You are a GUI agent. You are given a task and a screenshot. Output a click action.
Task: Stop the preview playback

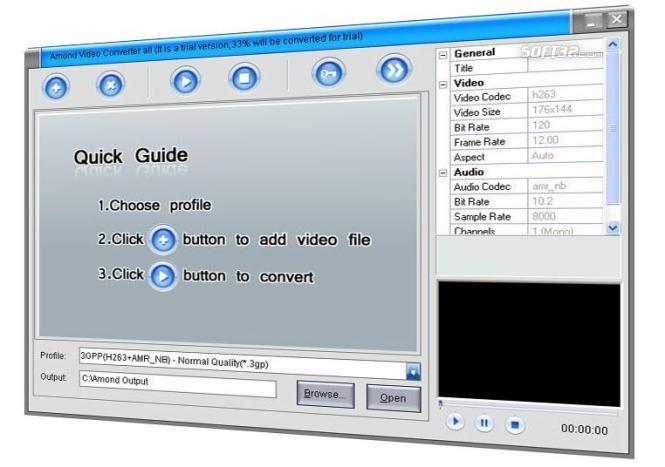tap(514, 424)
